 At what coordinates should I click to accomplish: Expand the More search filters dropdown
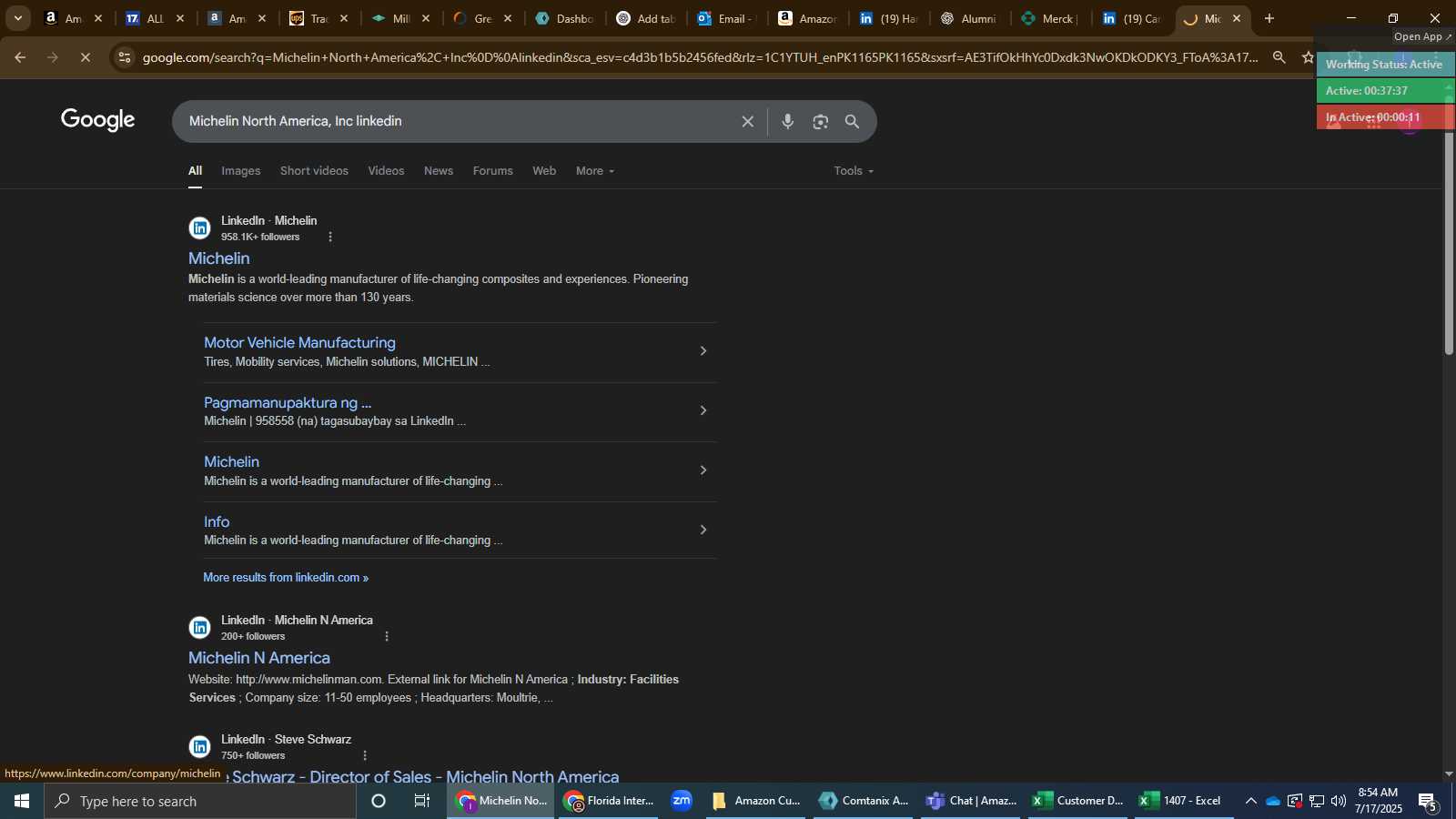pos(595,171)
